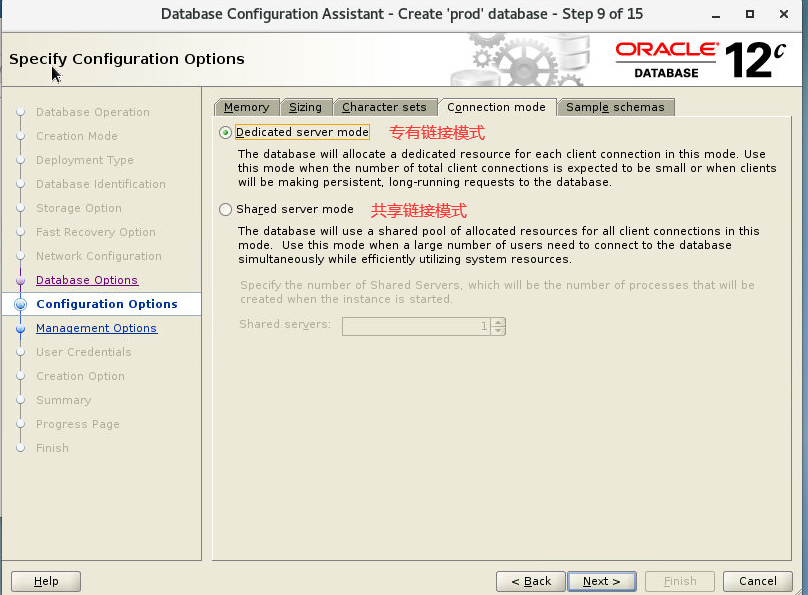Click User Credentials step in sidebar
The image size is (808, 595).
pos(83,352)
